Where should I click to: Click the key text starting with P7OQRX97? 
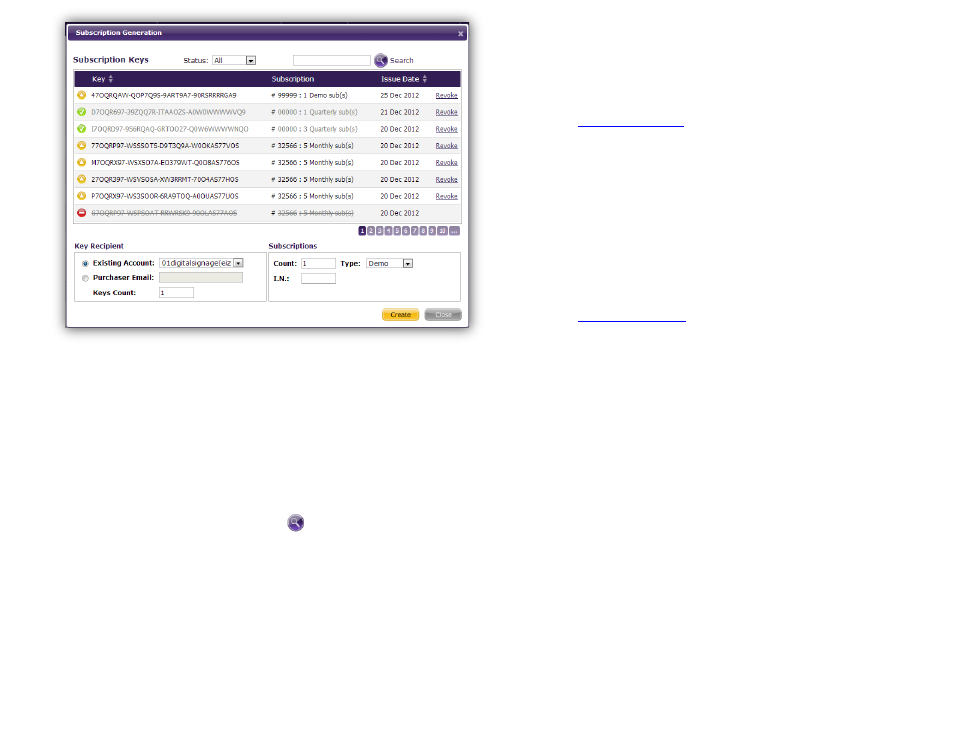coord(165,196)
